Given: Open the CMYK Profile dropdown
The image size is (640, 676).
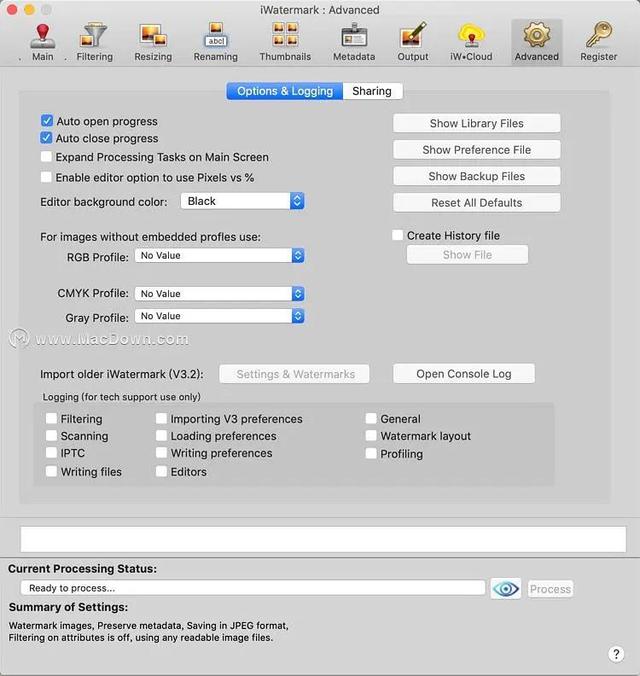Looking at the screenshot, I should tap(220, 294).
